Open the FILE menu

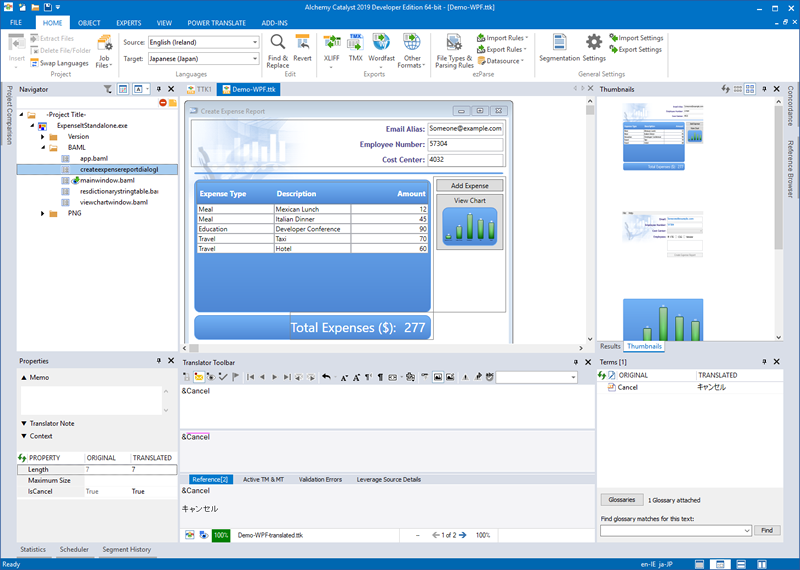coord(16,22)
